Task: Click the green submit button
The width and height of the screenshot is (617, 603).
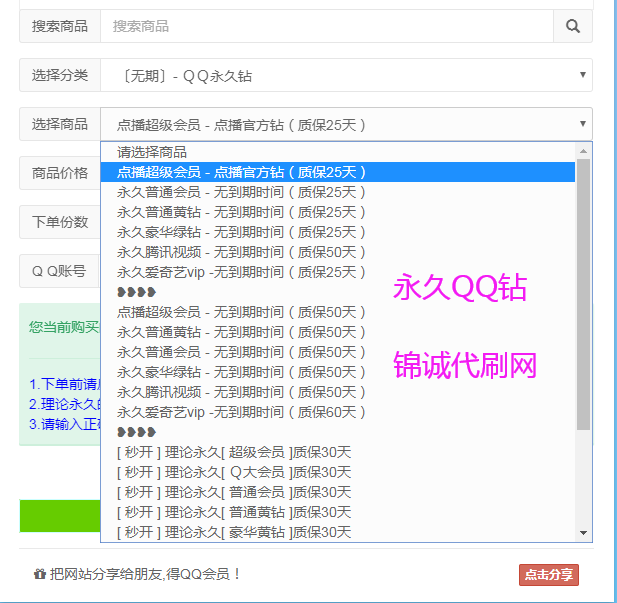Action: point(60,516)
